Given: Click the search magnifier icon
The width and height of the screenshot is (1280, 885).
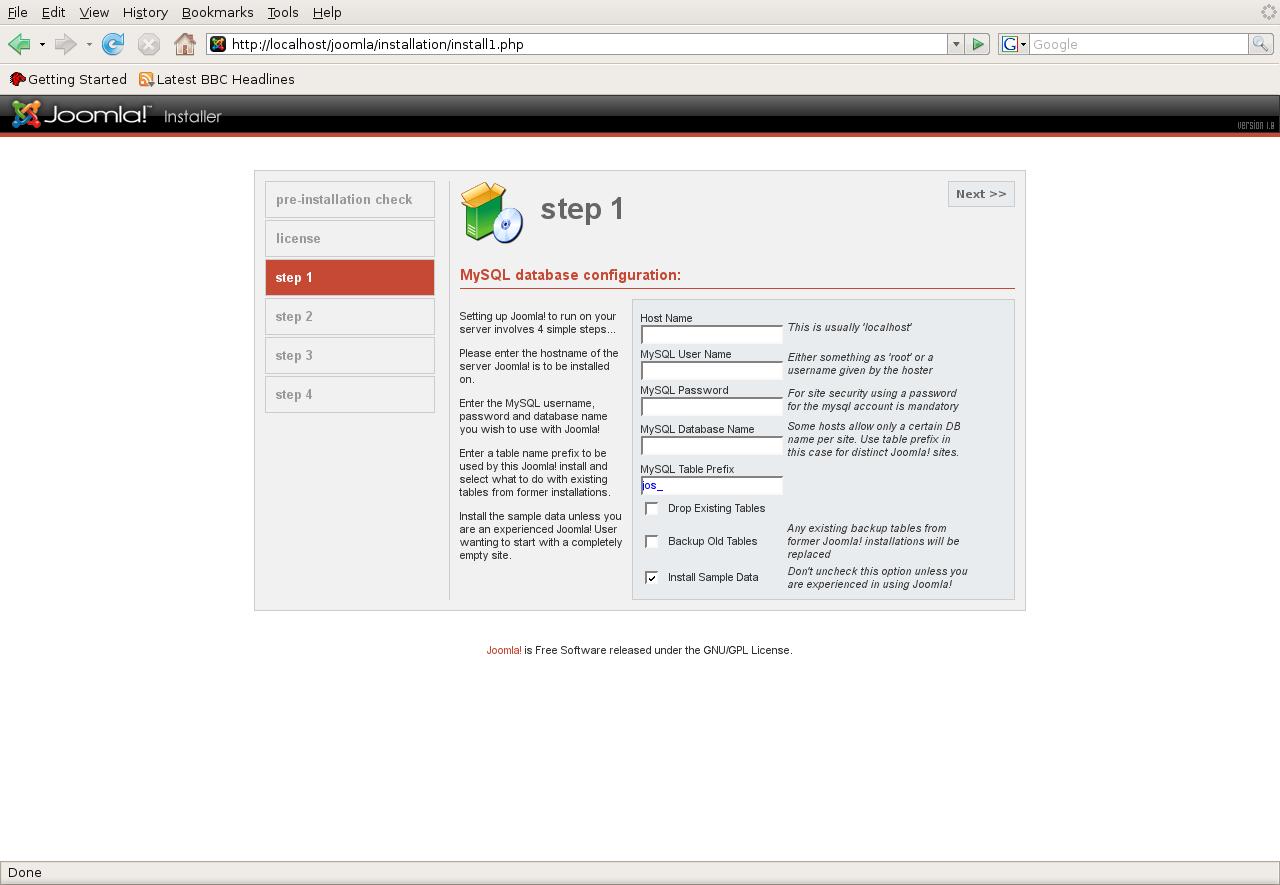Looking at the screenshot, I should pyautogui.click(x=1261, y=44).
